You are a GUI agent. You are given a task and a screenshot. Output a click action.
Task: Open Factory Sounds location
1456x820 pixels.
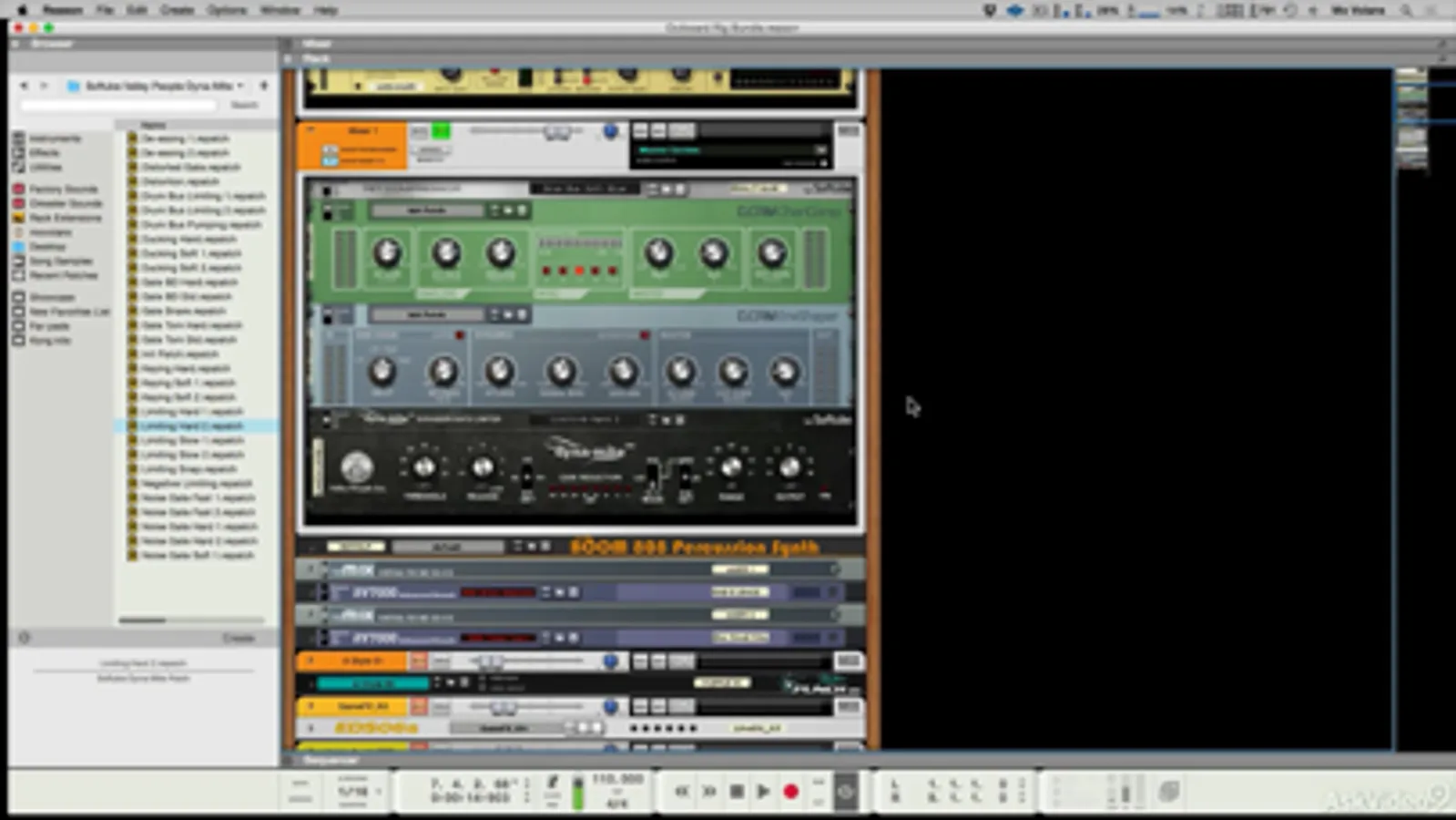(62, 189)
